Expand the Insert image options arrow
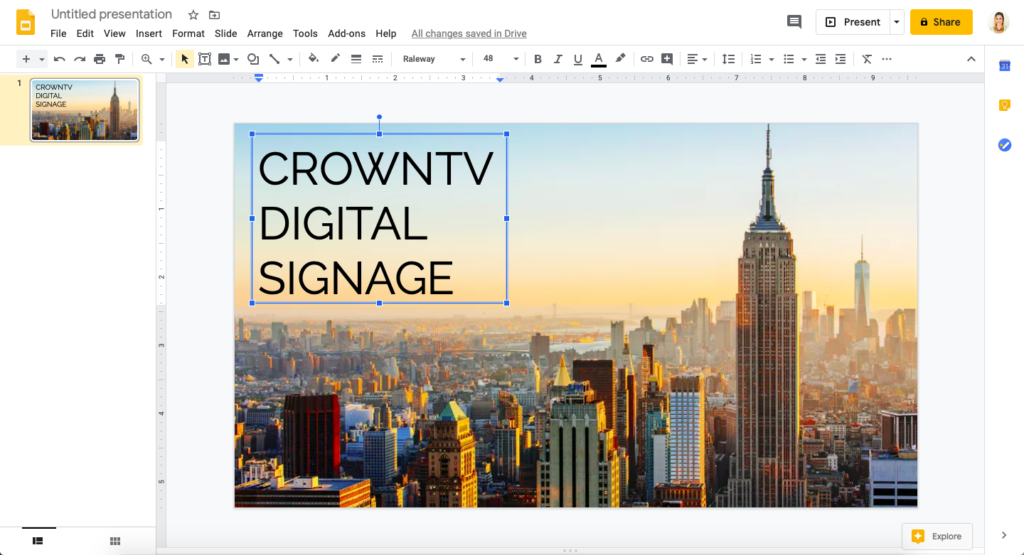 point(236,59)
